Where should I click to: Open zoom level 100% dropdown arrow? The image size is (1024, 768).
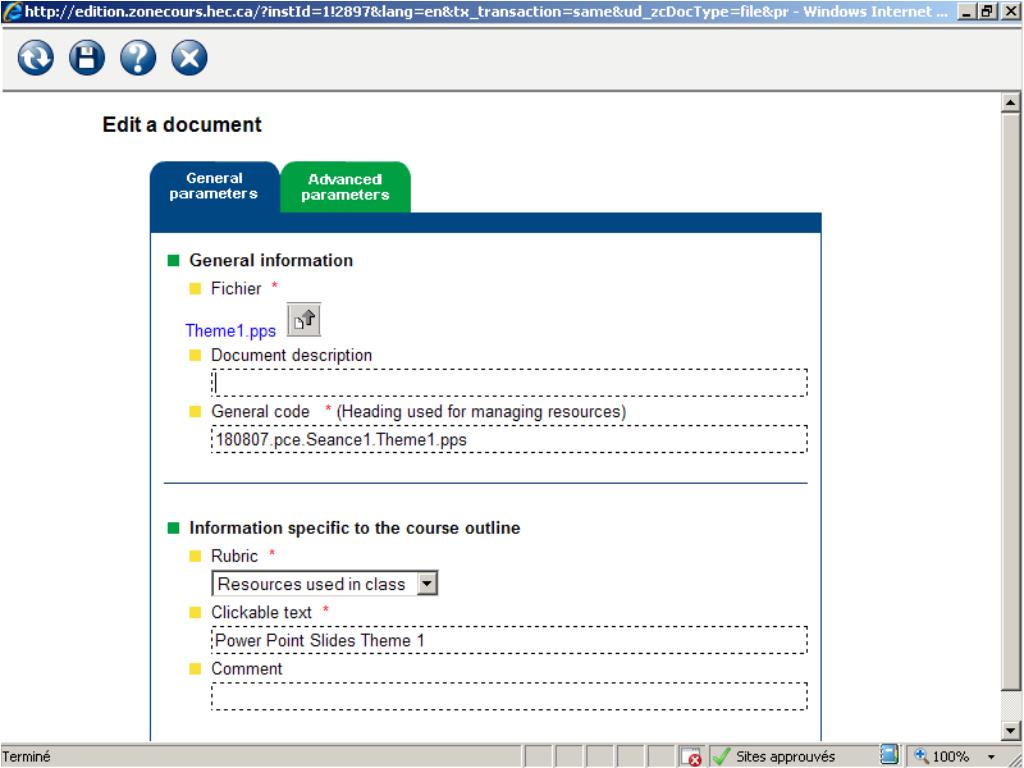coord(991,757)
